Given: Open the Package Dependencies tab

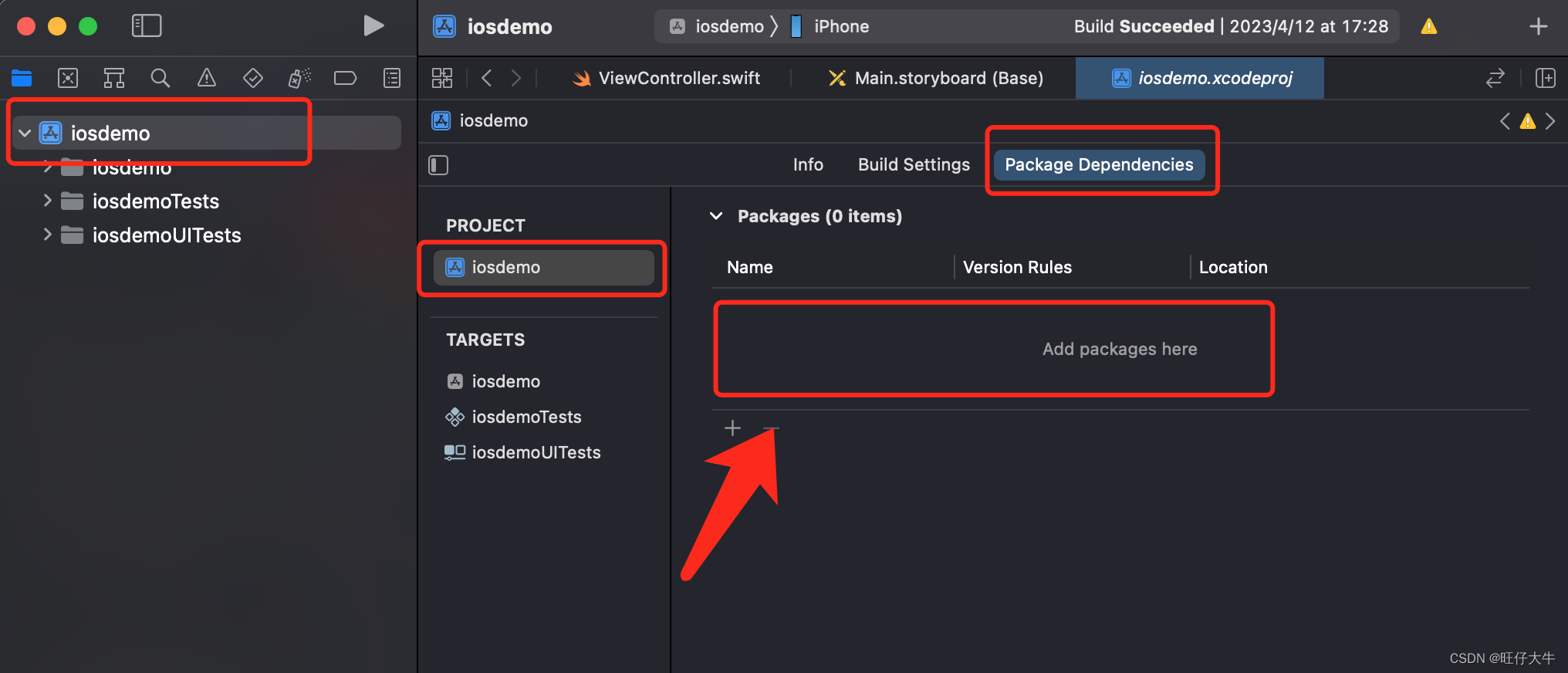Looking at the screenshot, I should tap(1099, 164).
